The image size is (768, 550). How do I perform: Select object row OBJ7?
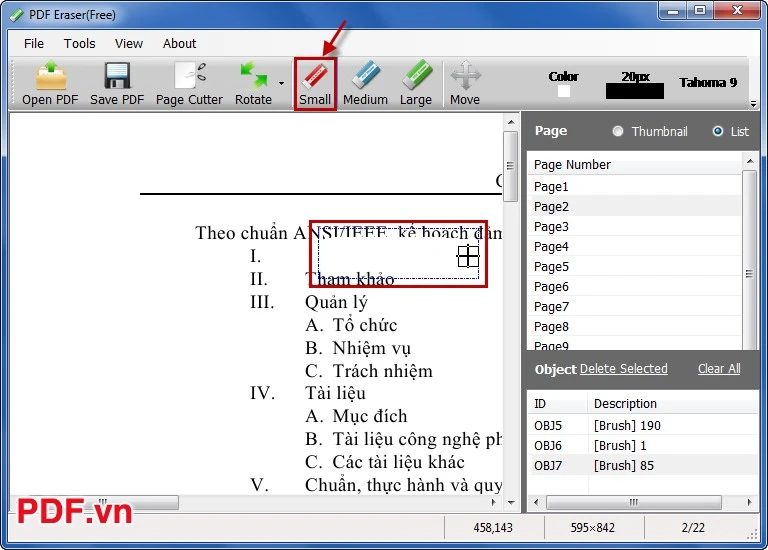(x=644, y=466)
